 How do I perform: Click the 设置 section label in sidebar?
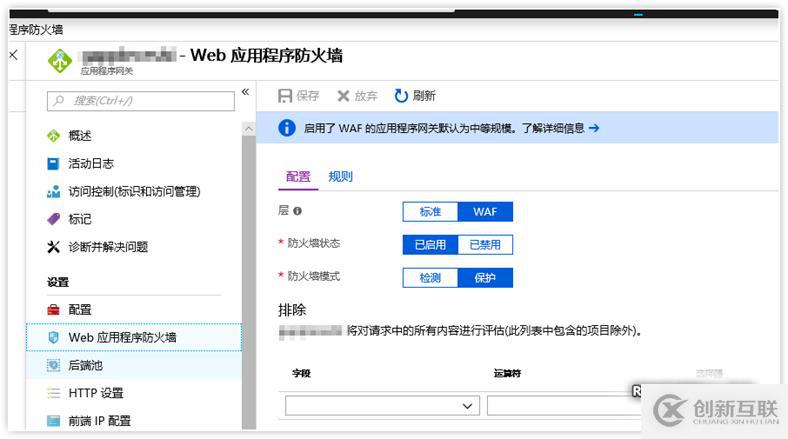58,282
